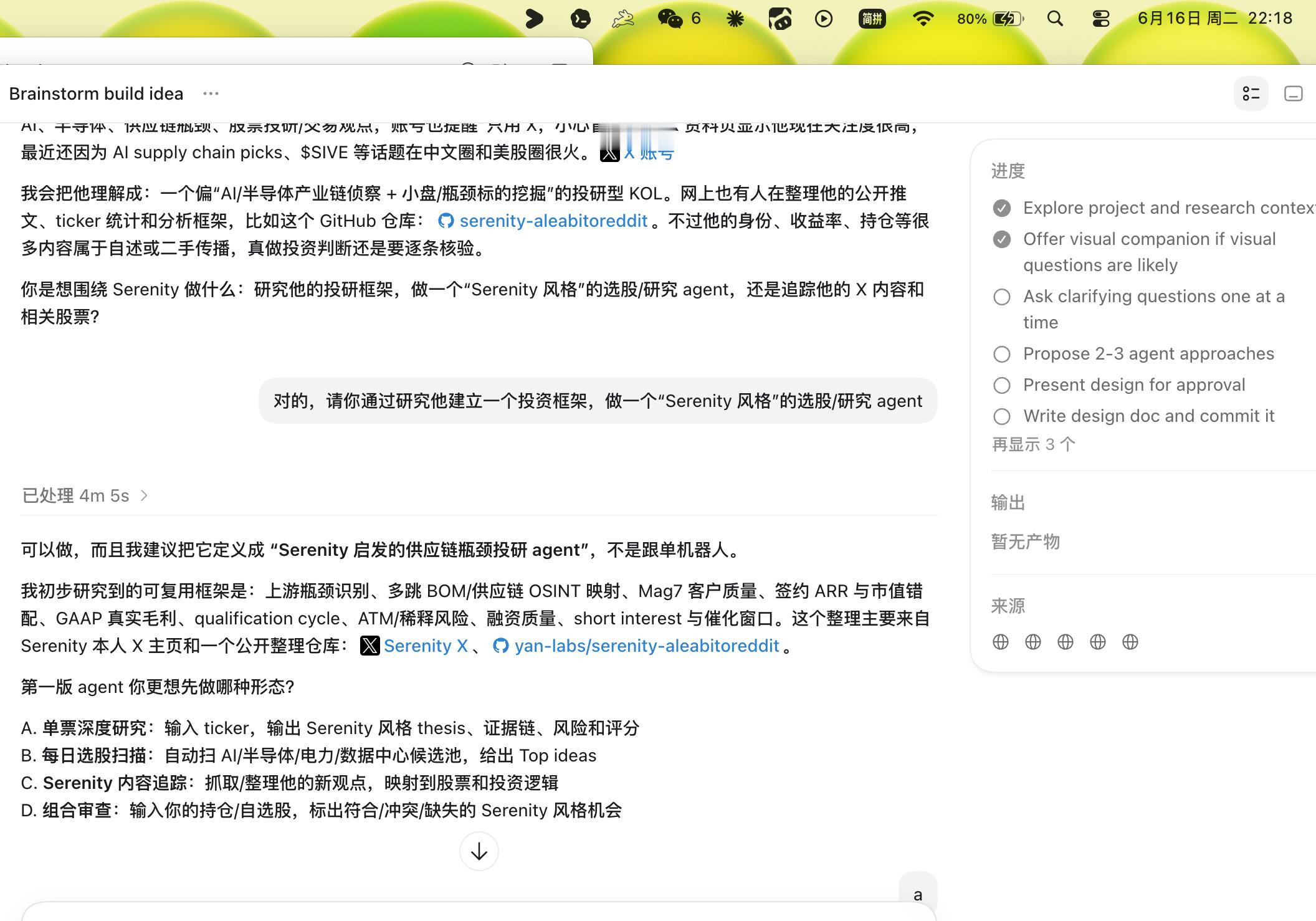Click the rabbit outline menu bar icon
The image size is (1316, 921).
pos(622,19)
